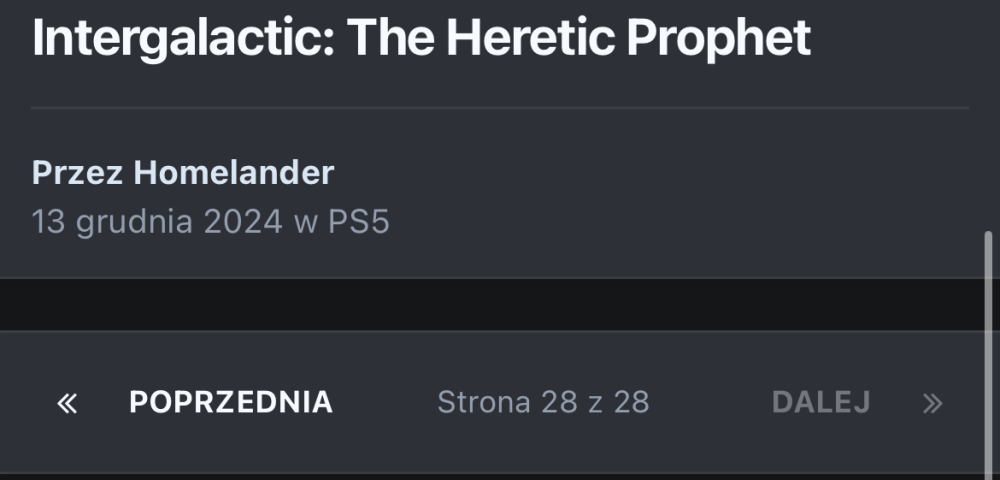Click the year 2024 in the post date
Image resolution: width=1000 pixels, height=480 pixels.
[x=243, y=221]
